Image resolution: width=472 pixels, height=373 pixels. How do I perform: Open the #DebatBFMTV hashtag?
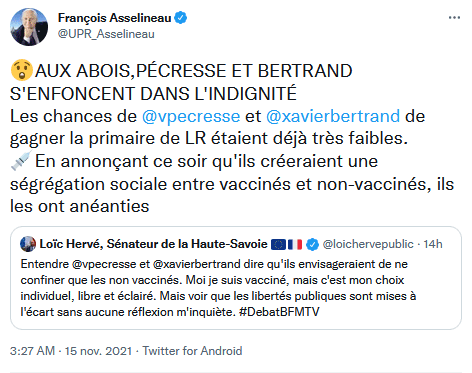click(x=279, y=312)
